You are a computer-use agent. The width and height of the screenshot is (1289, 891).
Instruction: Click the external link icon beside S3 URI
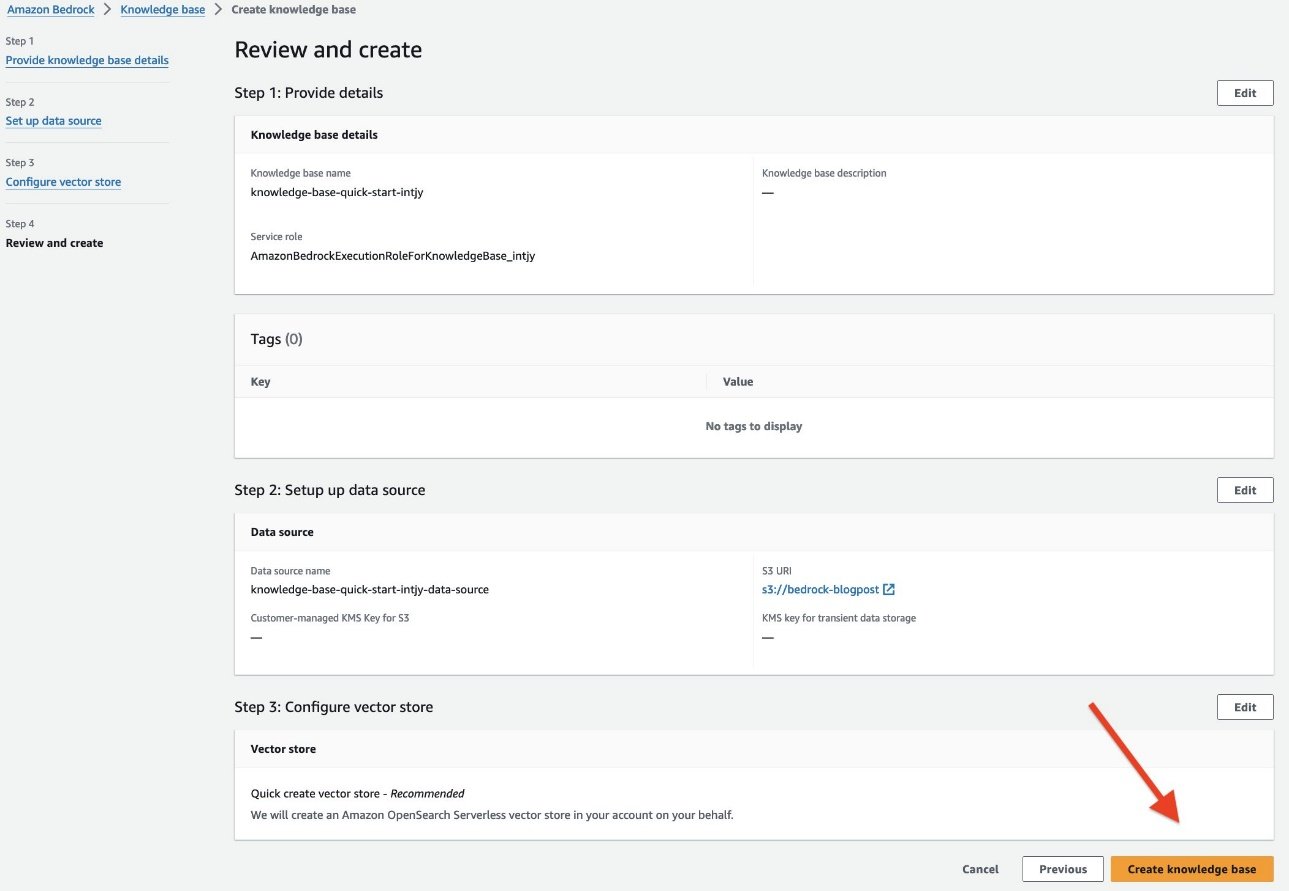tap(889, 590)
